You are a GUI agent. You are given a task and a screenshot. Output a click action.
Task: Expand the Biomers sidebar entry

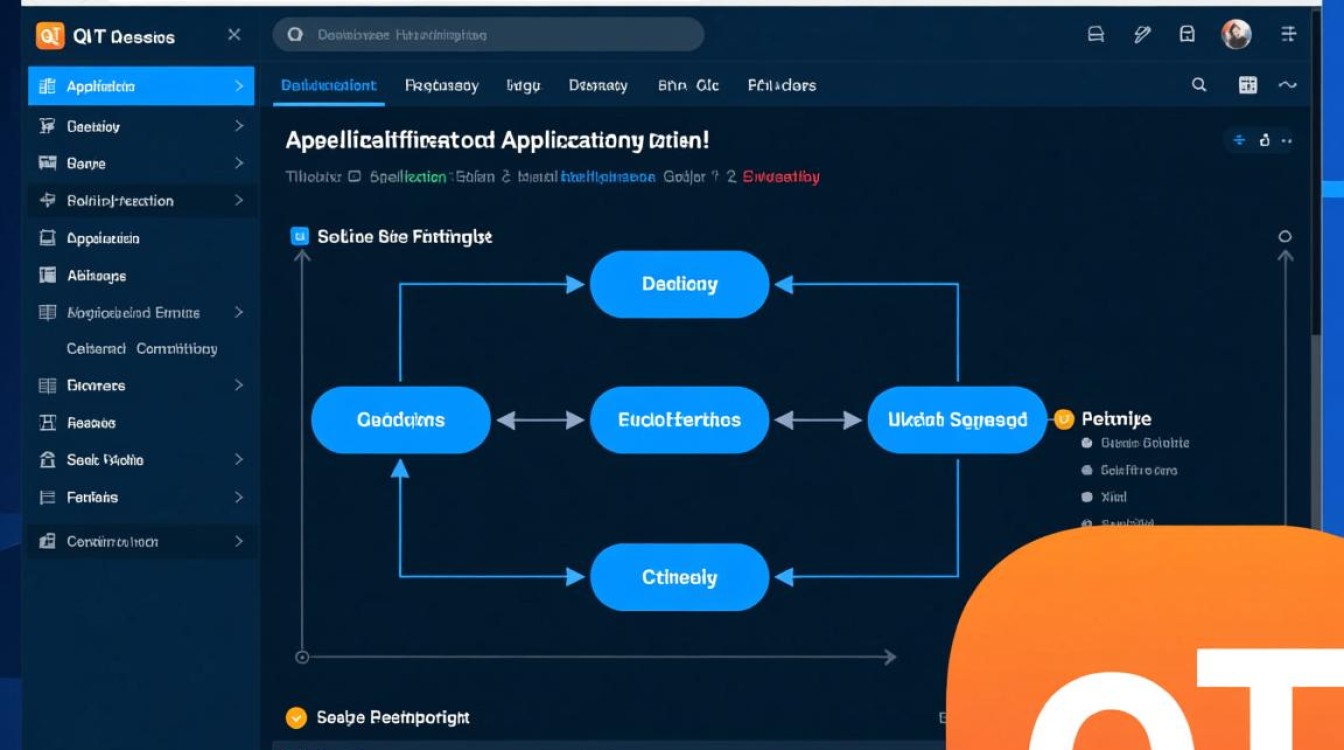tap(239, 385)
